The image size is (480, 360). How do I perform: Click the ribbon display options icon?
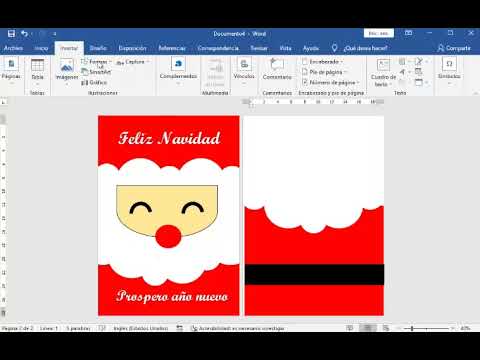408,33
